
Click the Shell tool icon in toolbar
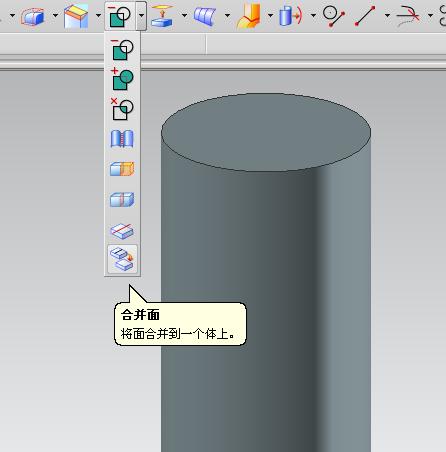(32, 16)
